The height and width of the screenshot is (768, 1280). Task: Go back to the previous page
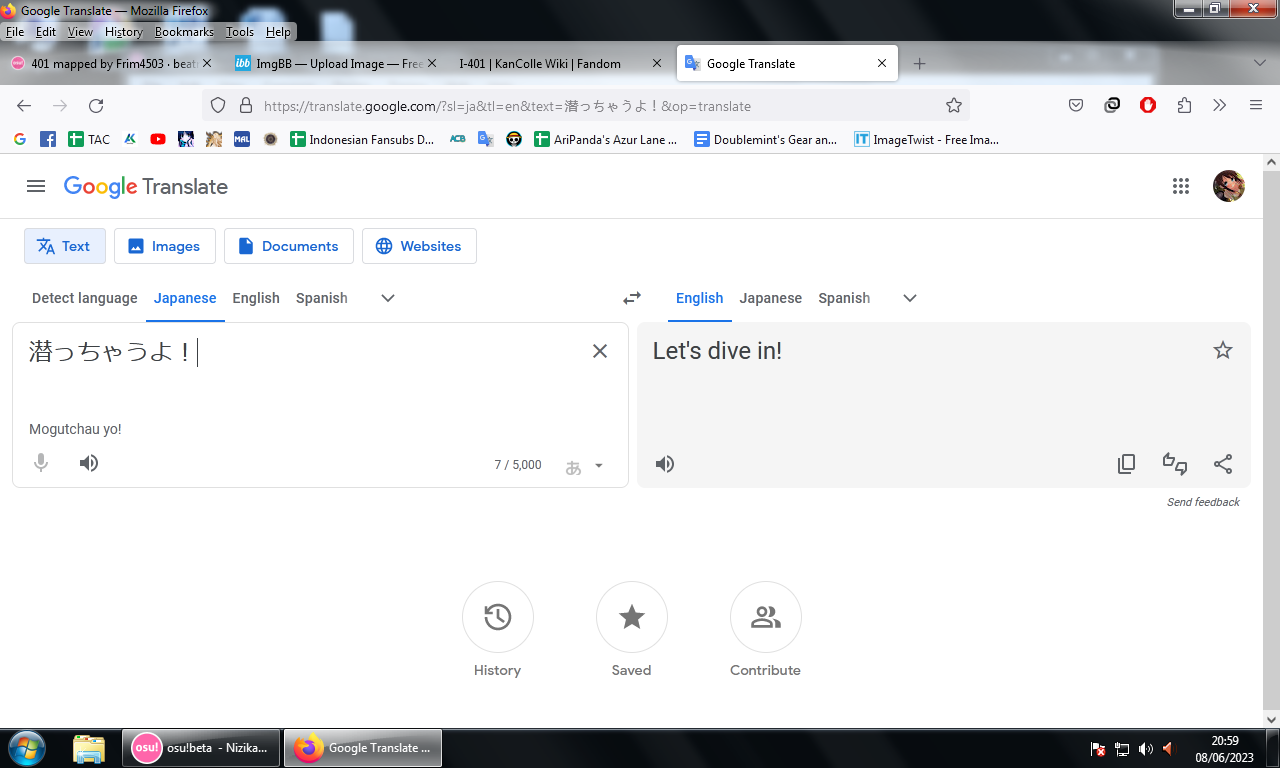(24, 106)
